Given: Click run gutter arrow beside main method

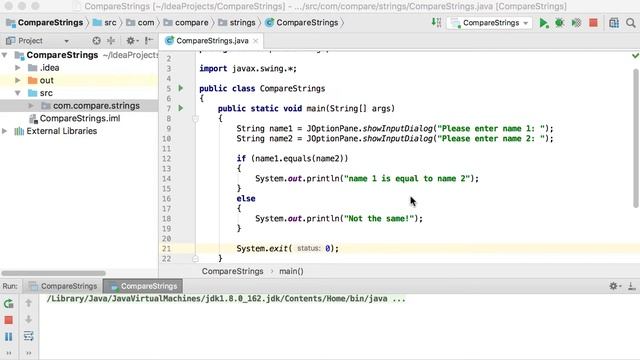Looking at the screenshot, I should [x=181, y=108].
